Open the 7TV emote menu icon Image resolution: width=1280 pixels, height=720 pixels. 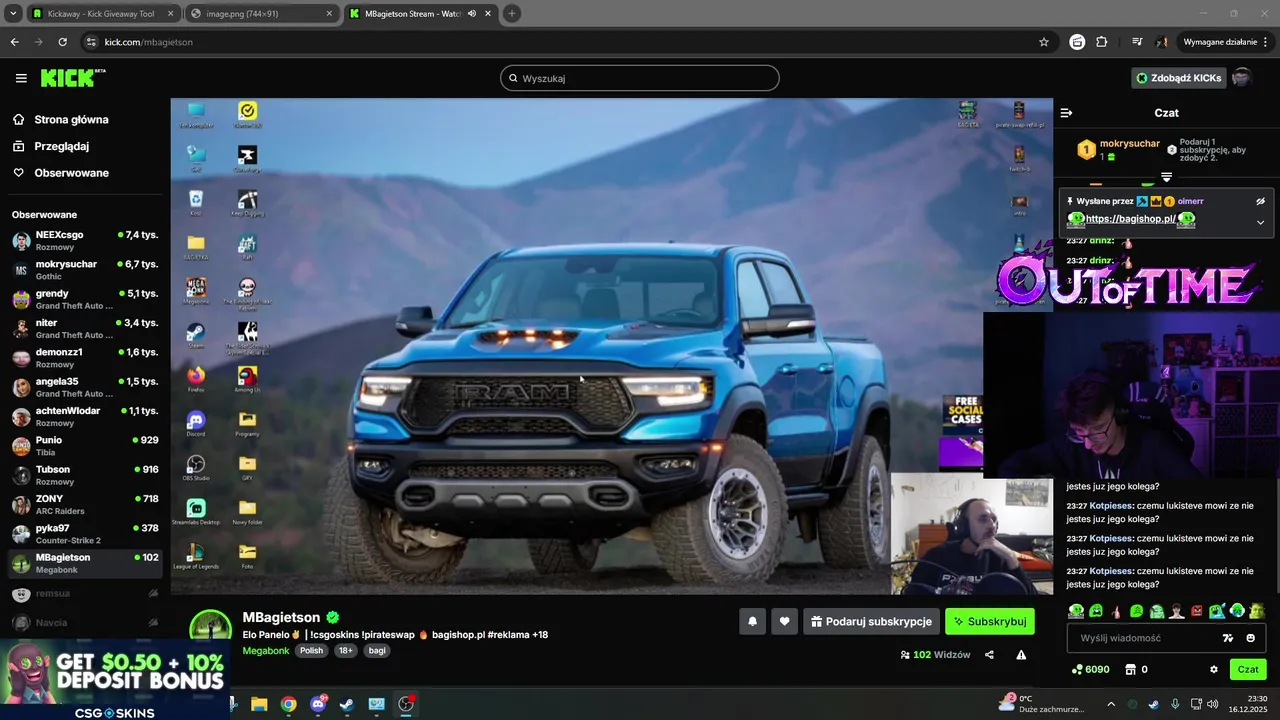[1228, 638]
